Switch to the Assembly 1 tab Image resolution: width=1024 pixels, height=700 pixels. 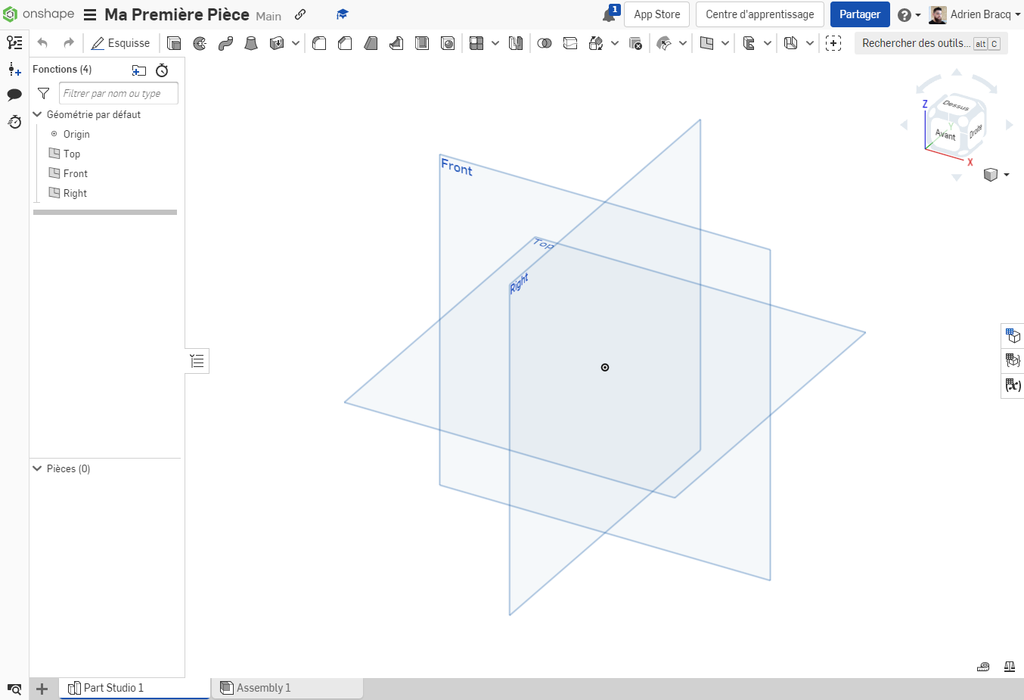263,688
